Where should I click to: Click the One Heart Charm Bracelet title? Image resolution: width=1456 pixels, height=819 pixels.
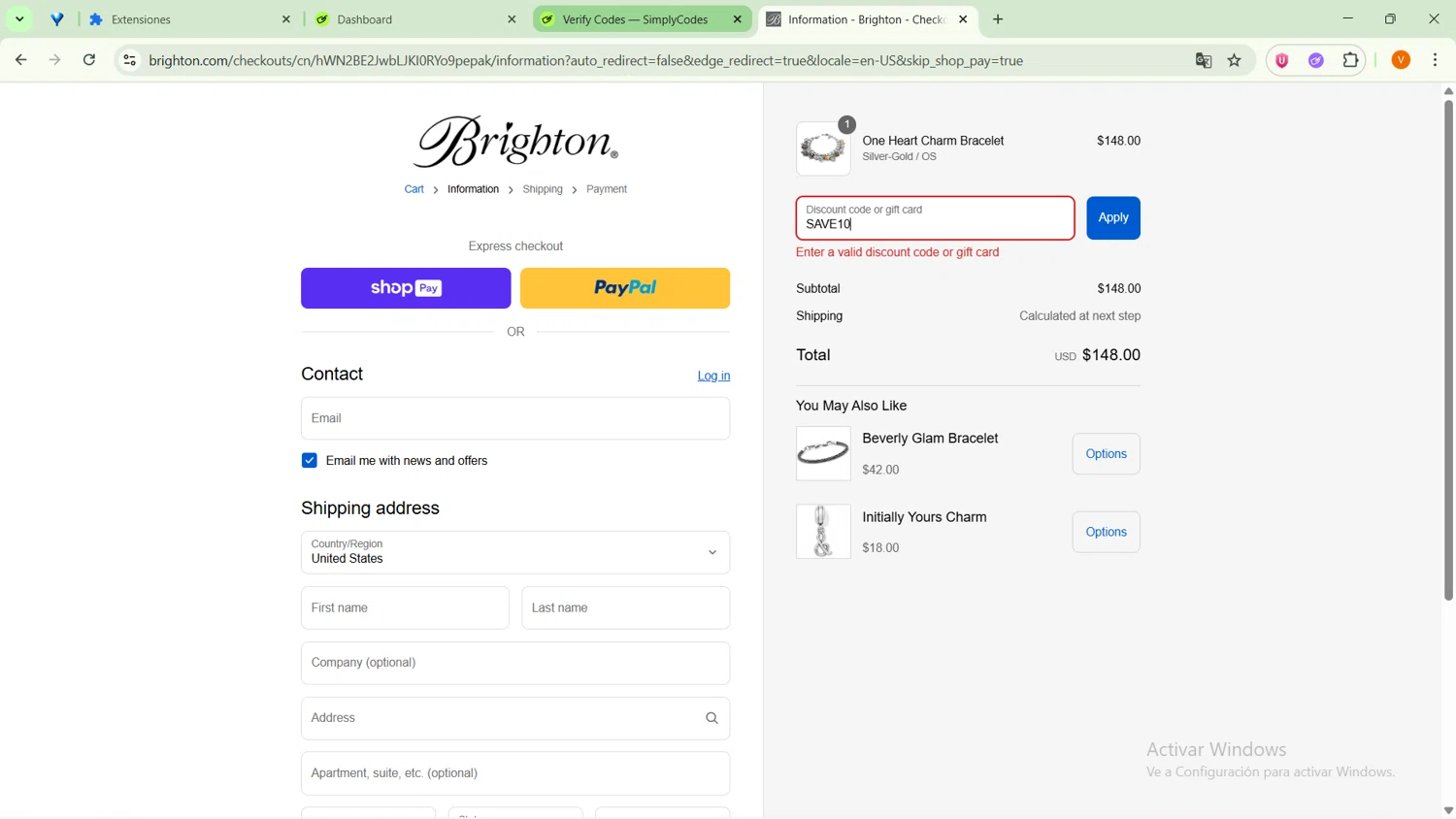point(933,141)
